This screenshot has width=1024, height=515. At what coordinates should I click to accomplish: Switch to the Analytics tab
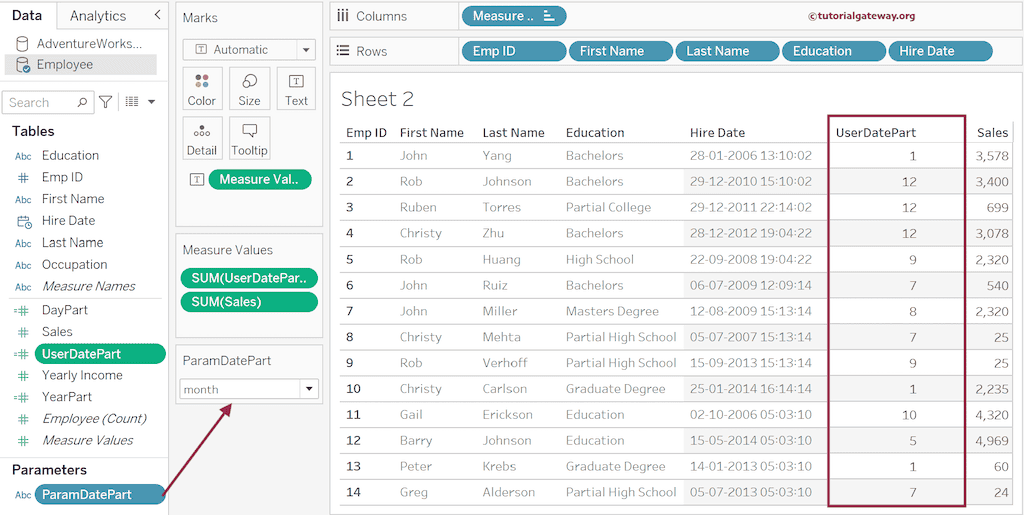tap(98, 16)
